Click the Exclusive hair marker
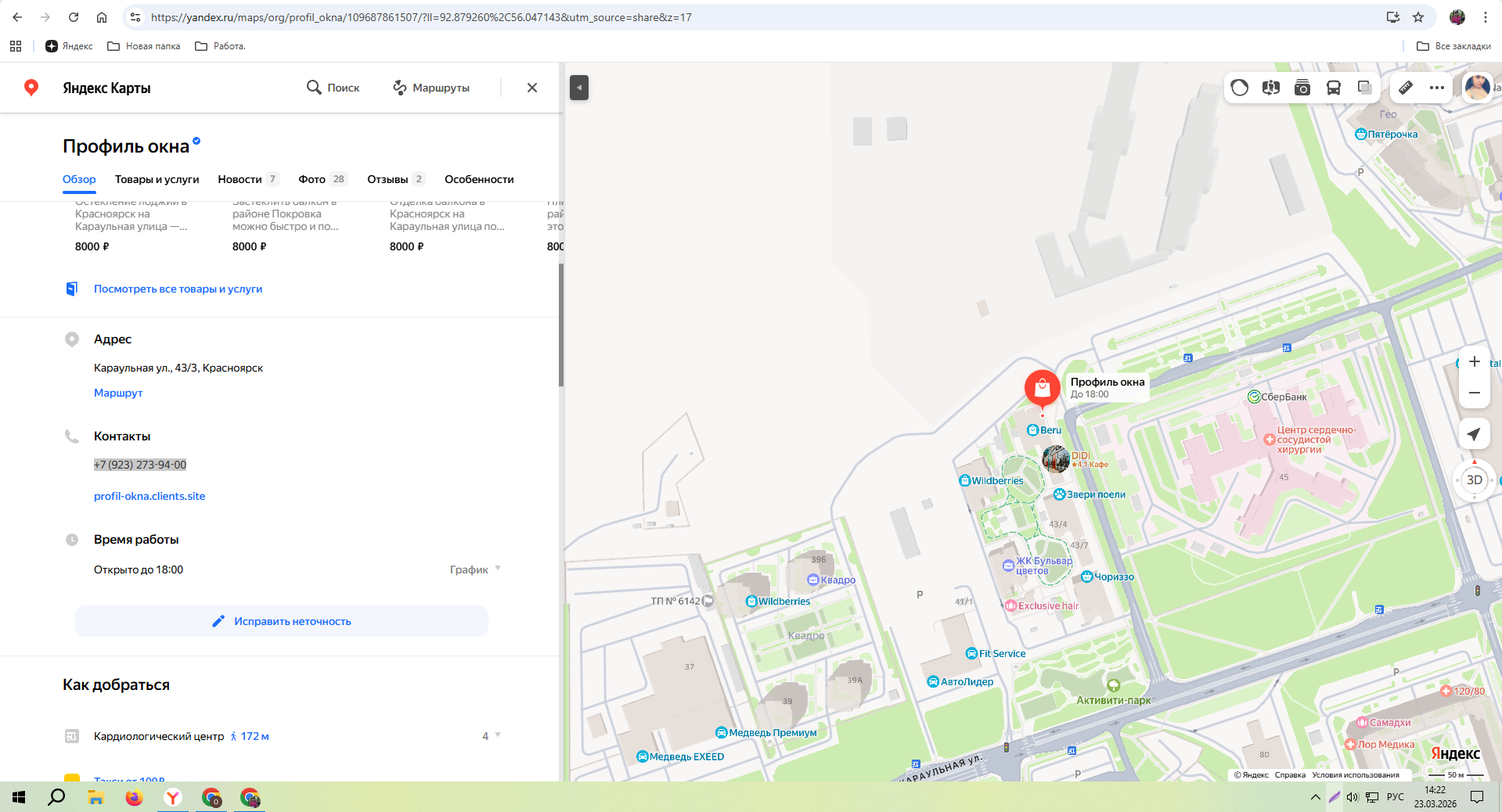 1042,605
